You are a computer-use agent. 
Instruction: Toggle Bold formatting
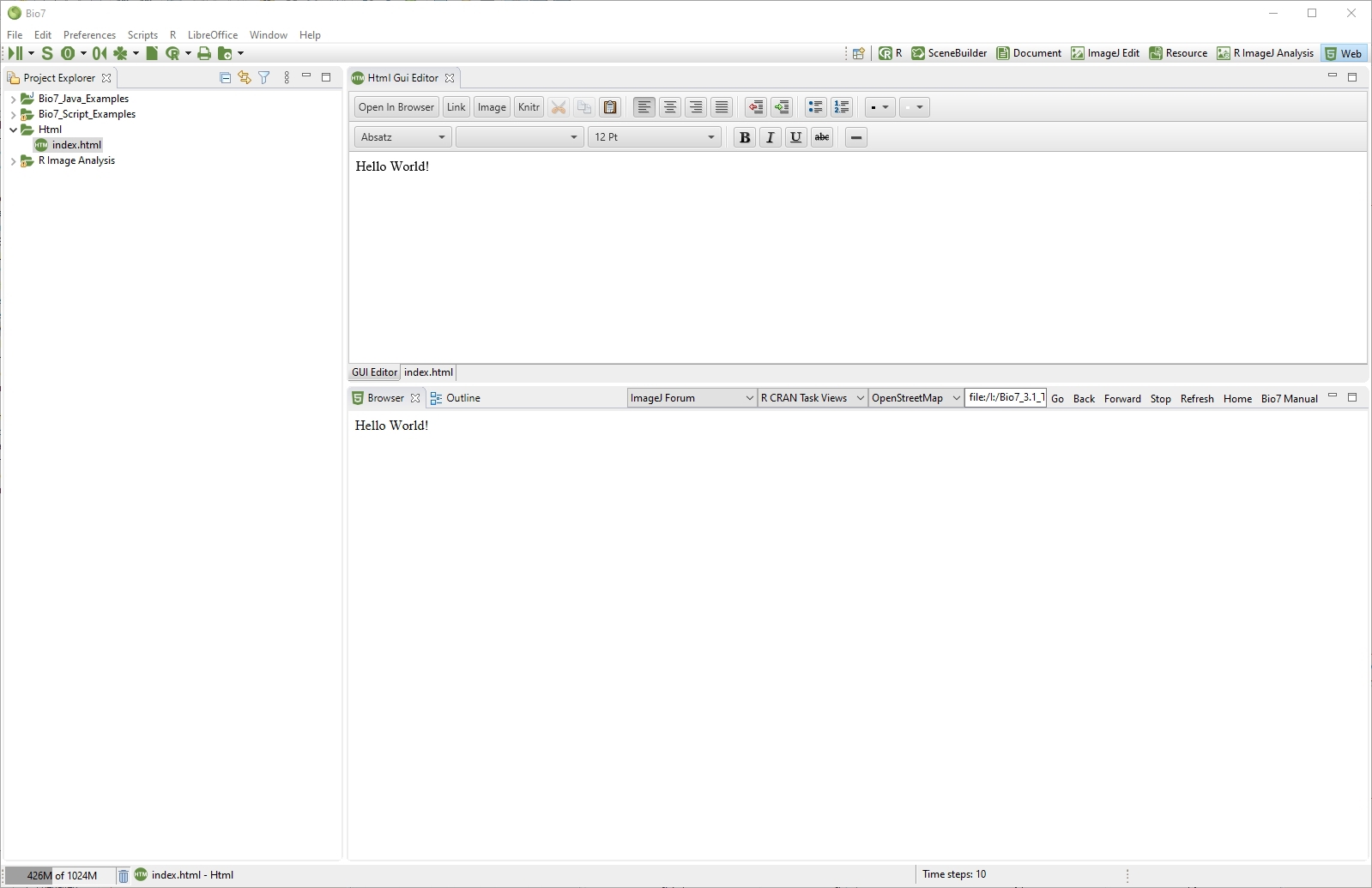pyautogui.click(x=745, y=137)
